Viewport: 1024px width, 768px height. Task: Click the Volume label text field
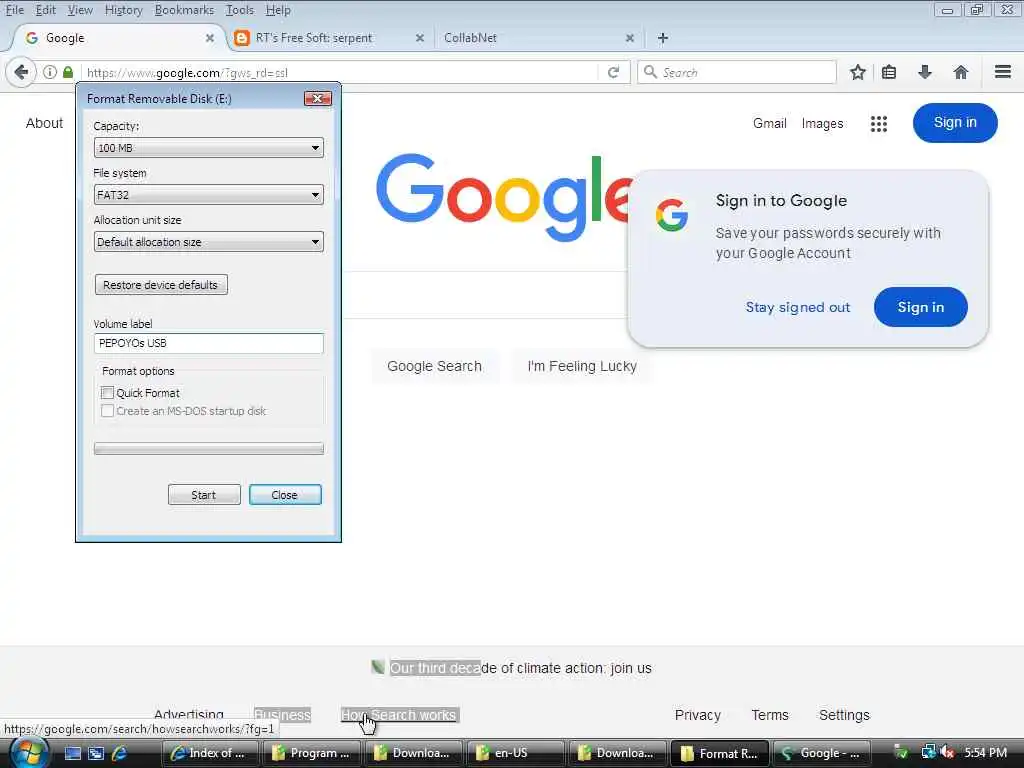click(x=208, y=344)
